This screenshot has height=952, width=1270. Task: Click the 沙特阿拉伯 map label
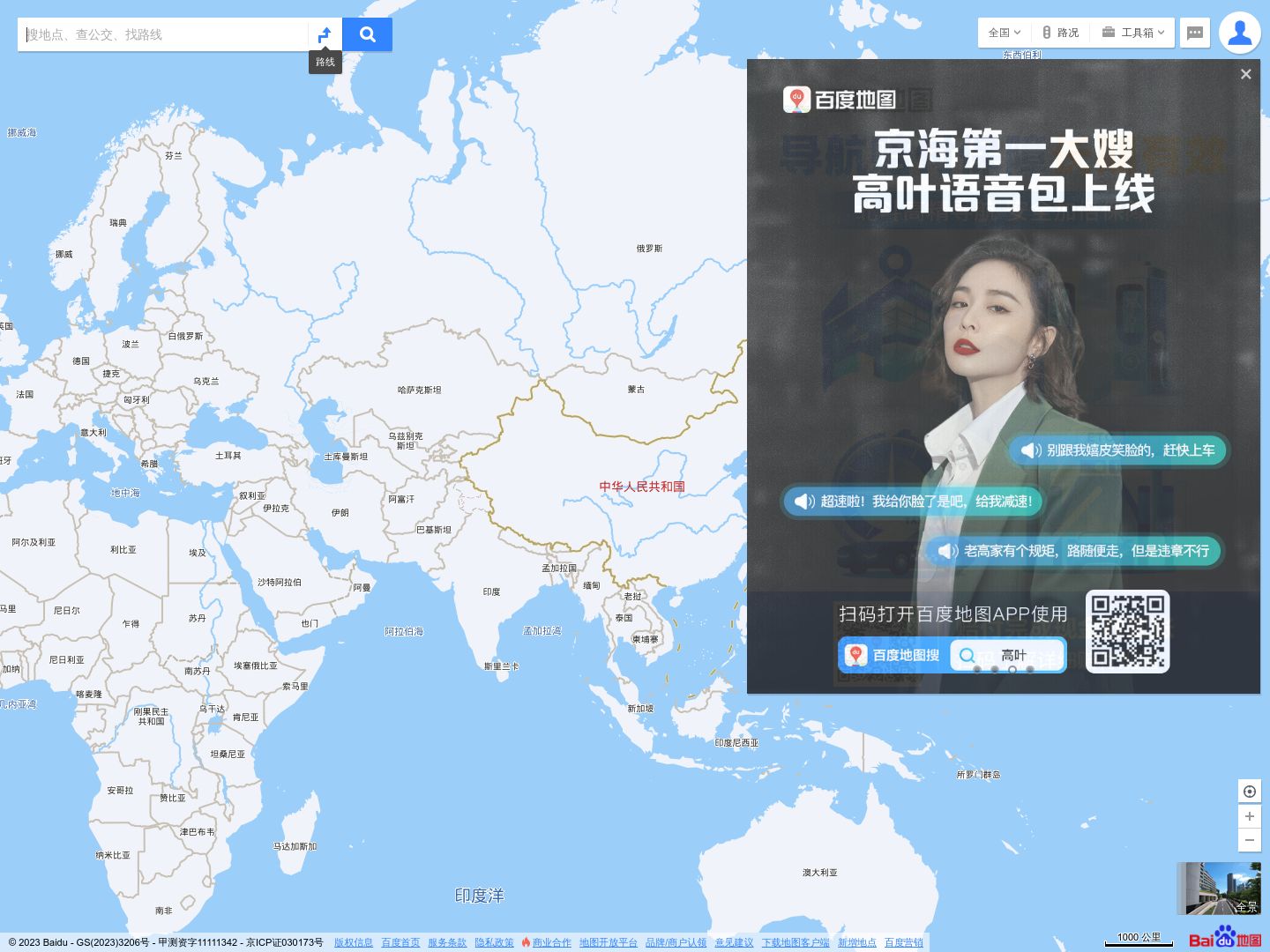(x=280, y=583)
